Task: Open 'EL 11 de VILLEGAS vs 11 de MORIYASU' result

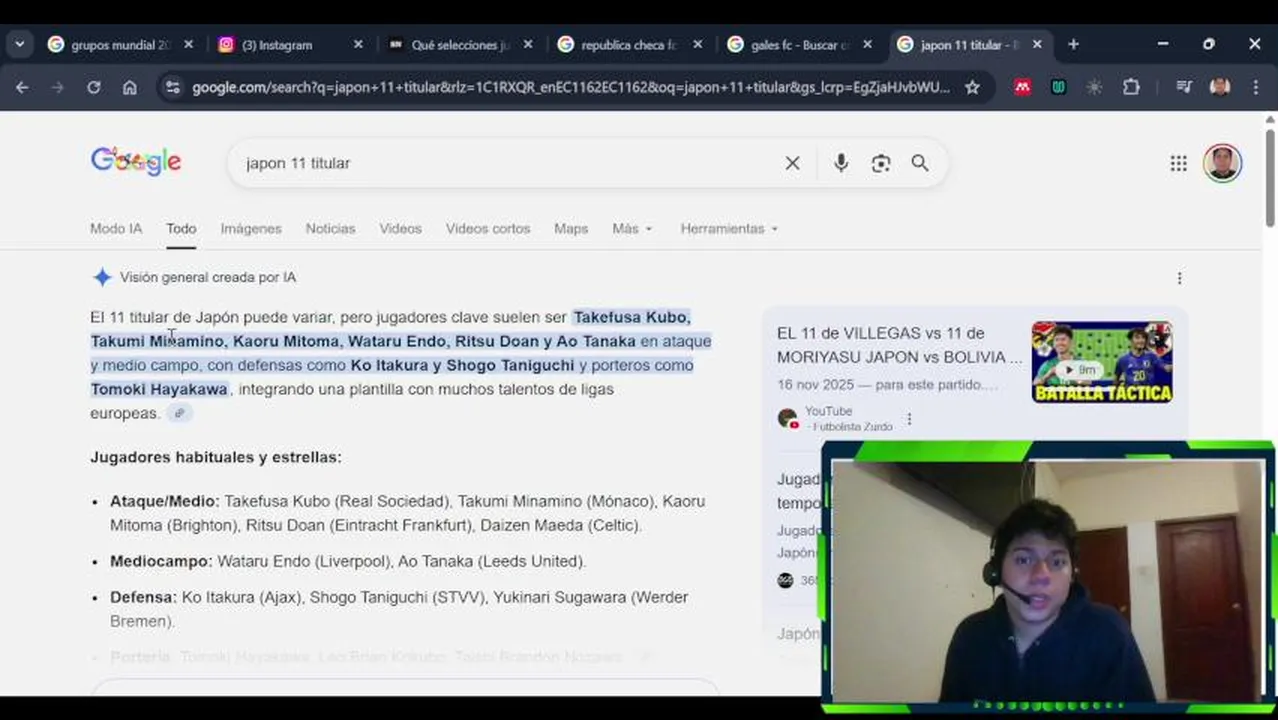Action: (x=899, y=345)
